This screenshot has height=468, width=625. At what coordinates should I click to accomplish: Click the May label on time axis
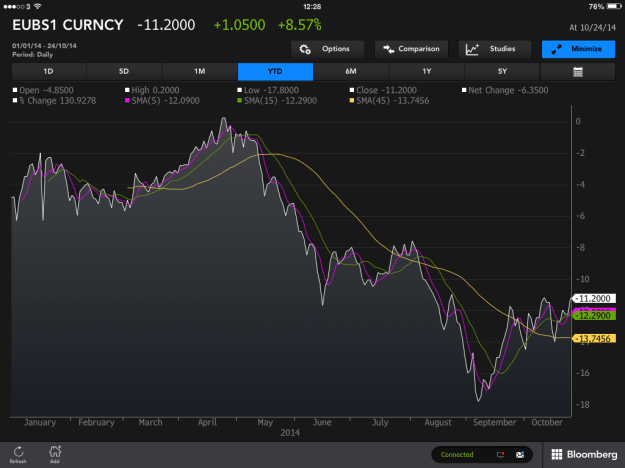pyautogui.click(x=265, y=423)
